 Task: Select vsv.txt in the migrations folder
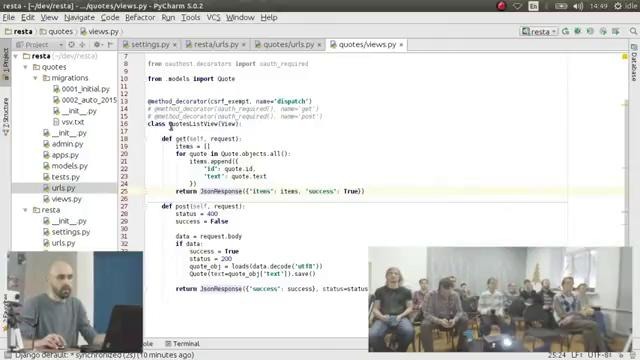click(69, 122)
